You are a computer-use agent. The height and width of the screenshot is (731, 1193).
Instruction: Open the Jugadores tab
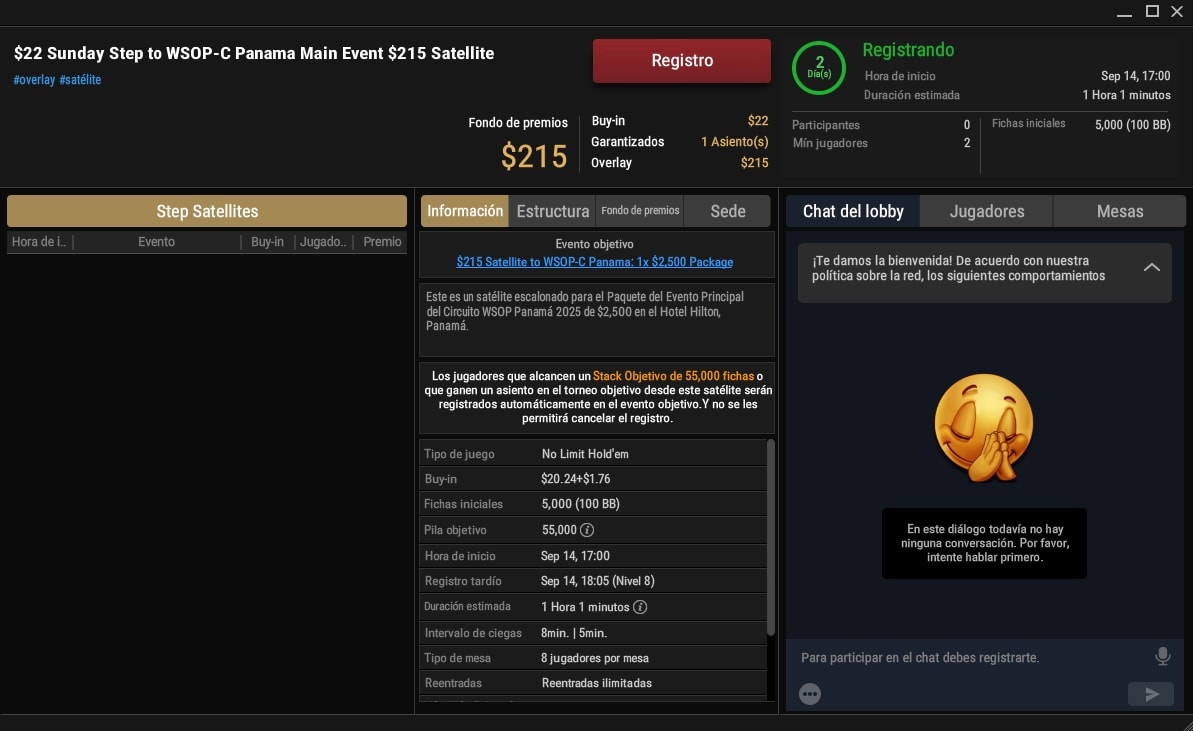(x=987, y=211)
